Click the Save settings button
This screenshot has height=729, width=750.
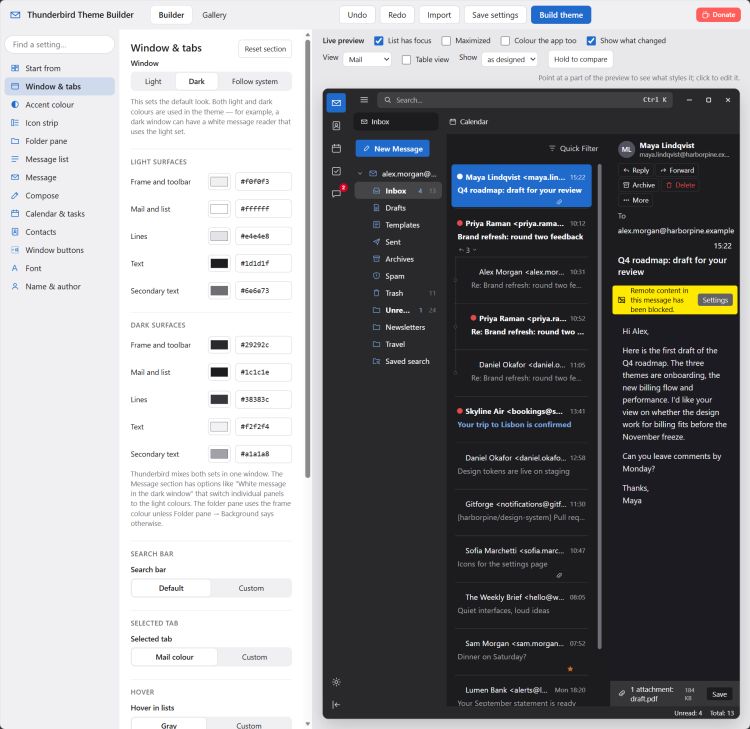[495, 15]
